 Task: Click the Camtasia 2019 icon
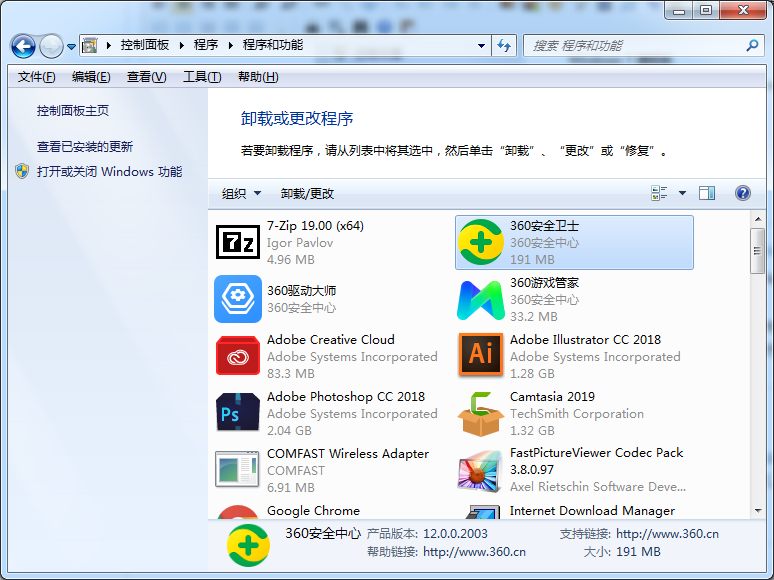coord(480,413)
